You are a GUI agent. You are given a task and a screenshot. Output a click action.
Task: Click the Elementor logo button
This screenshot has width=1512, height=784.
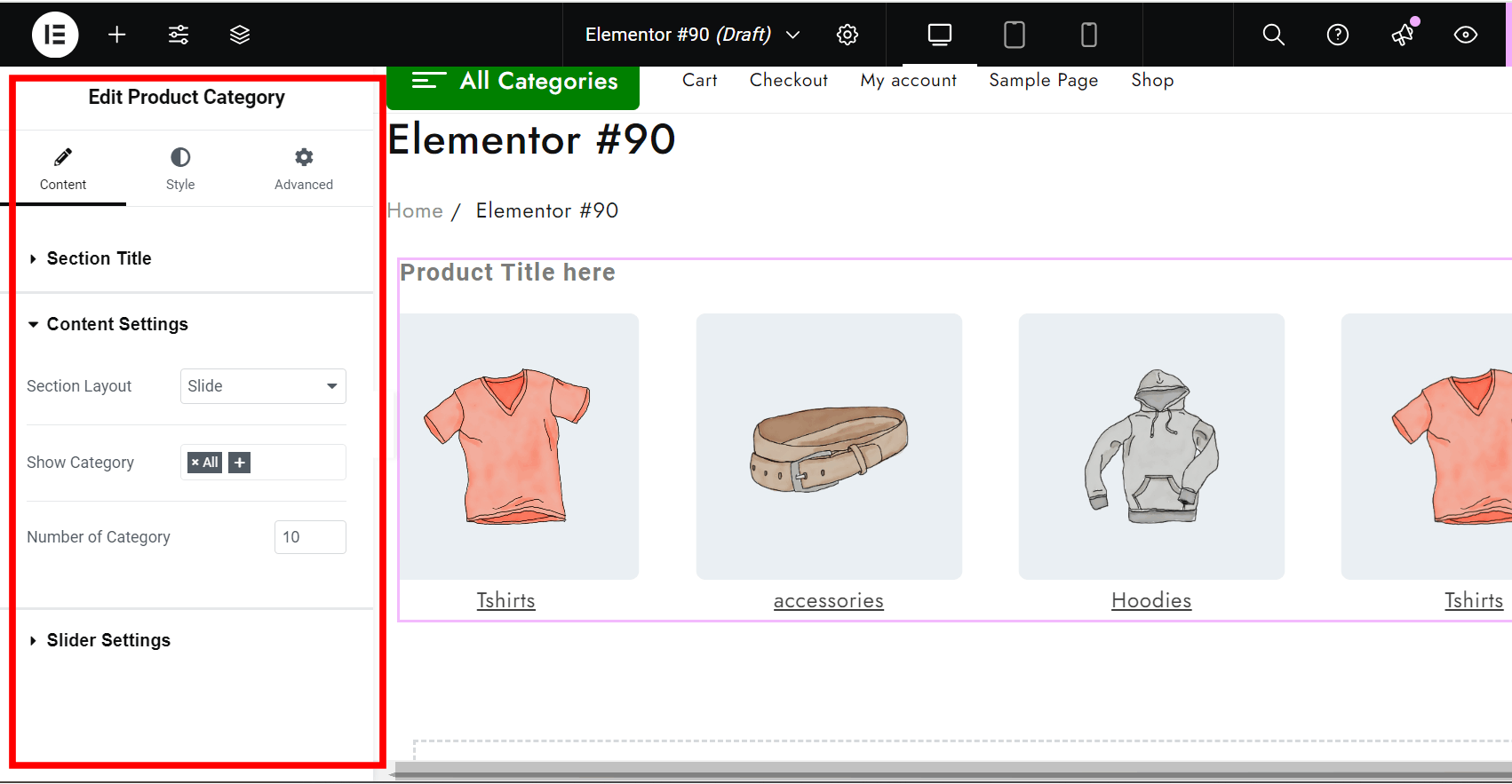(55, 35)
